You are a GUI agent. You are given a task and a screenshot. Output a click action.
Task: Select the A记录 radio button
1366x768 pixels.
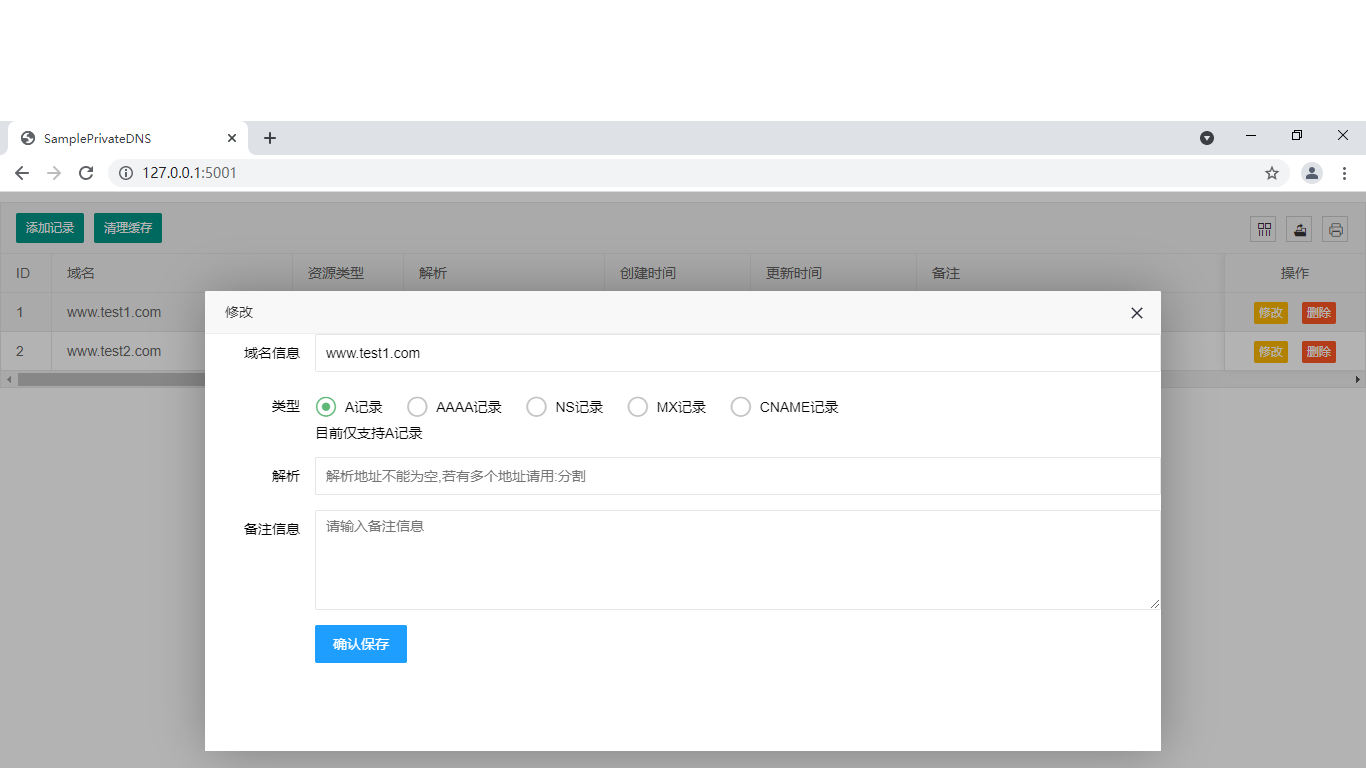[x=349, y=407]
